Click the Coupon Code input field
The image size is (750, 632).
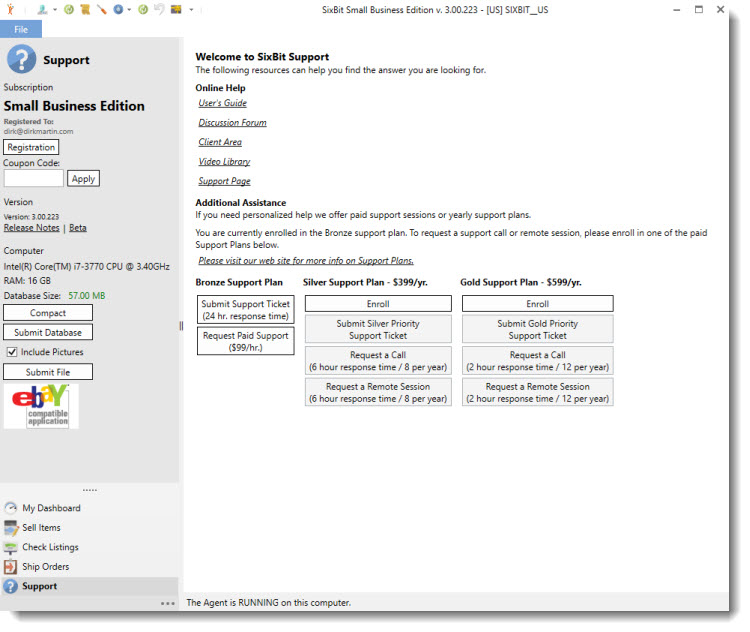pos(34,179)
